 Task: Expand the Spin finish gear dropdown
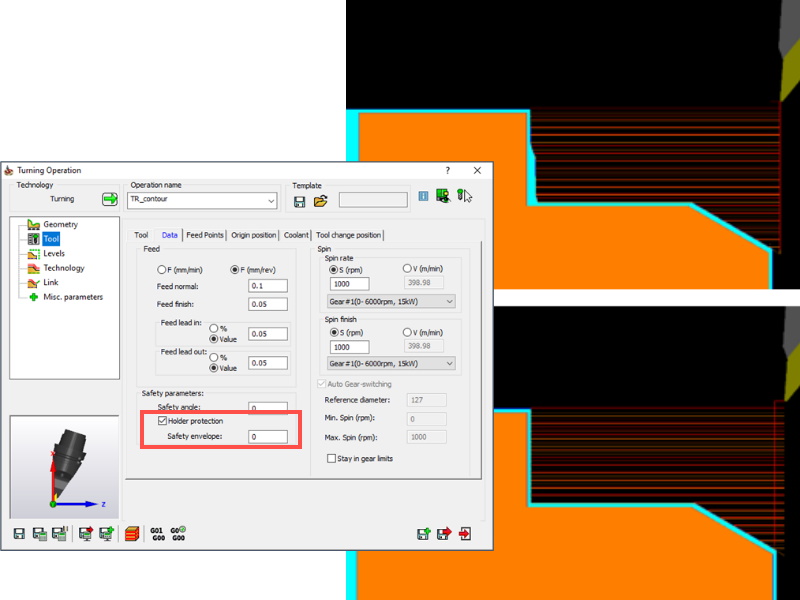pos(448,363)
